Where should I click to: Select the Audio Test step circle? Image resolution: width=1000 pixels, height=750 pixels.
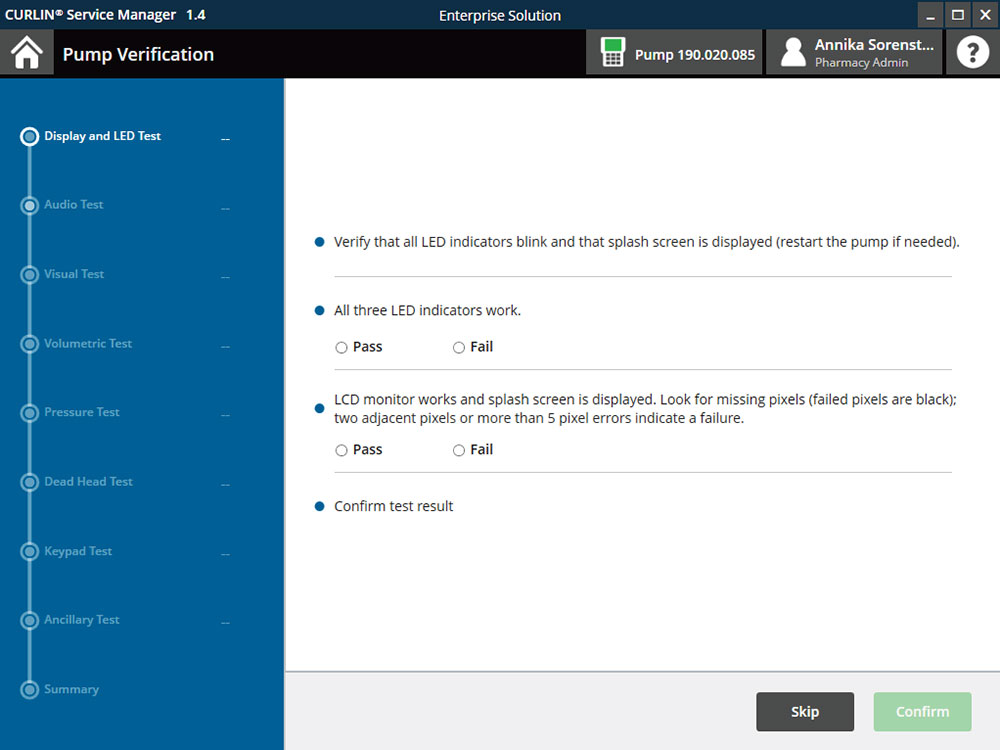29,205
